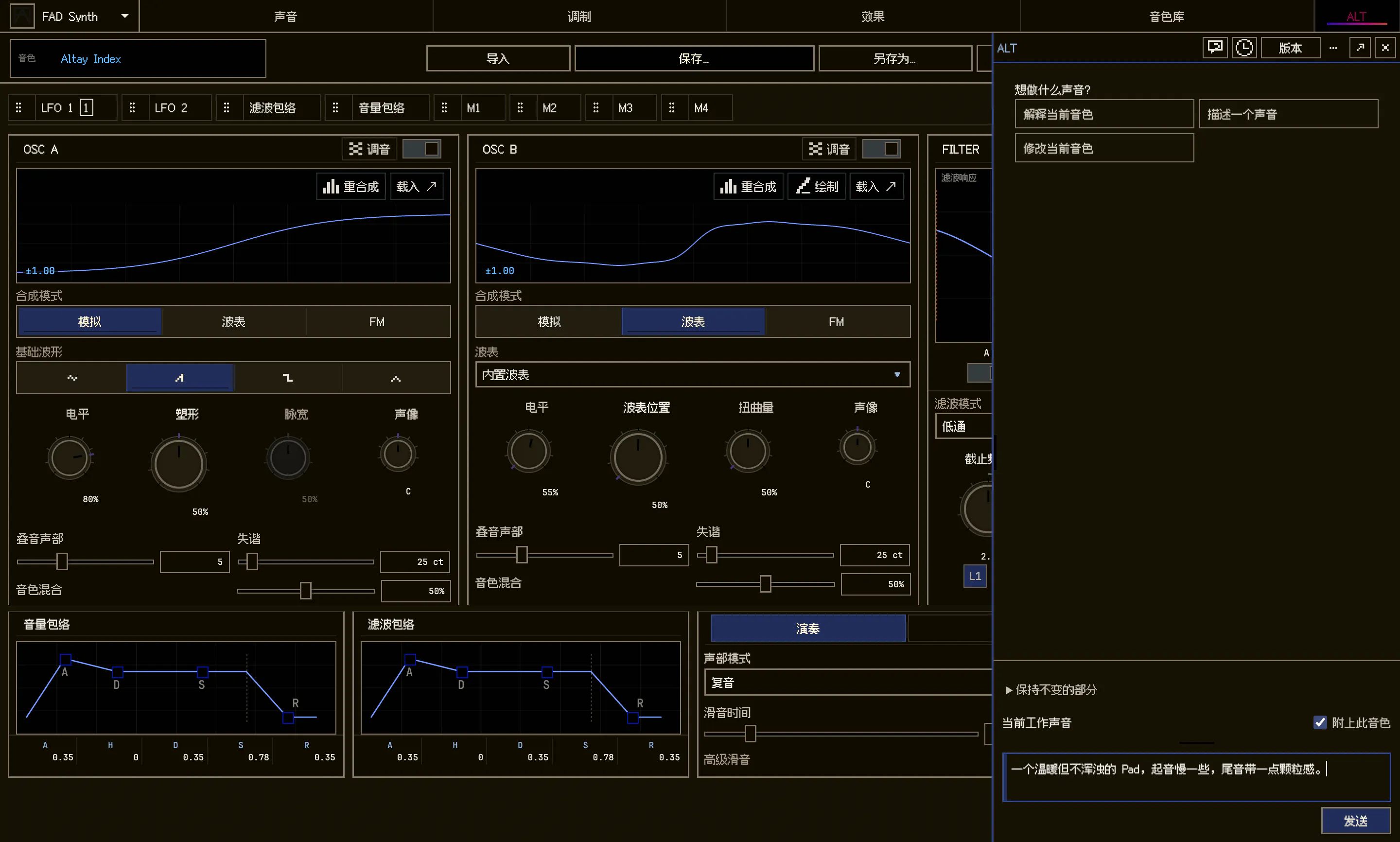Uncheck the 附上此音色 checkbox
This screenshot has width=1400, height=842.
click(1319, 722)
